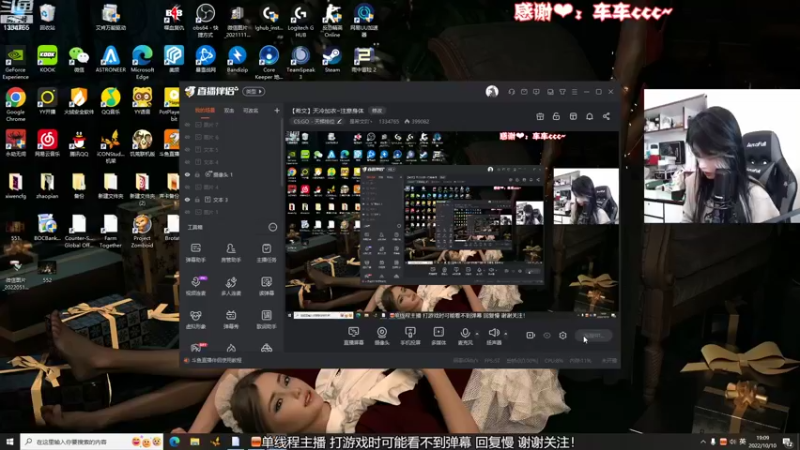Open the KOOK desktop icon
This screenshot has width=800, height=450.
(47, 60)
